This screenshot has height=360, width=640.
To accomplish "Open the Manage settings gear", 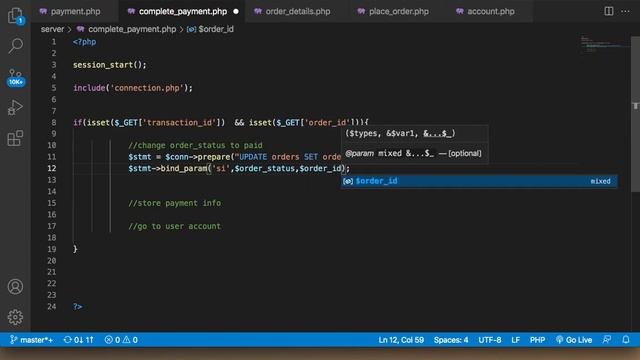I will pyautogui.click(x=16, y=317).
